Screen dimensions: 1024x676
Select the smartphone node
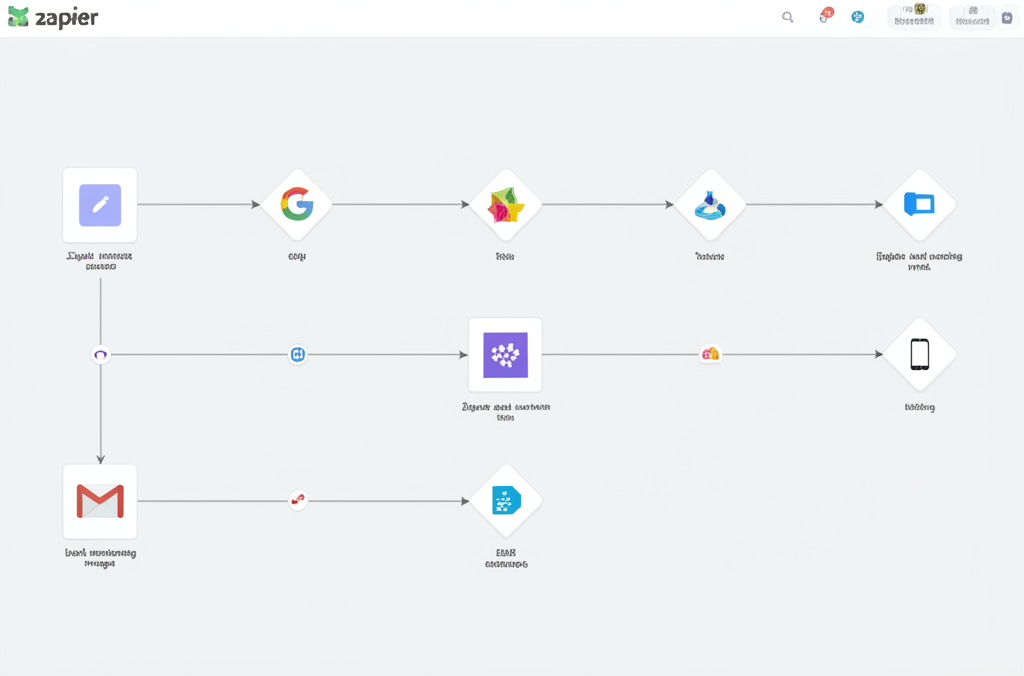point(920,354)
